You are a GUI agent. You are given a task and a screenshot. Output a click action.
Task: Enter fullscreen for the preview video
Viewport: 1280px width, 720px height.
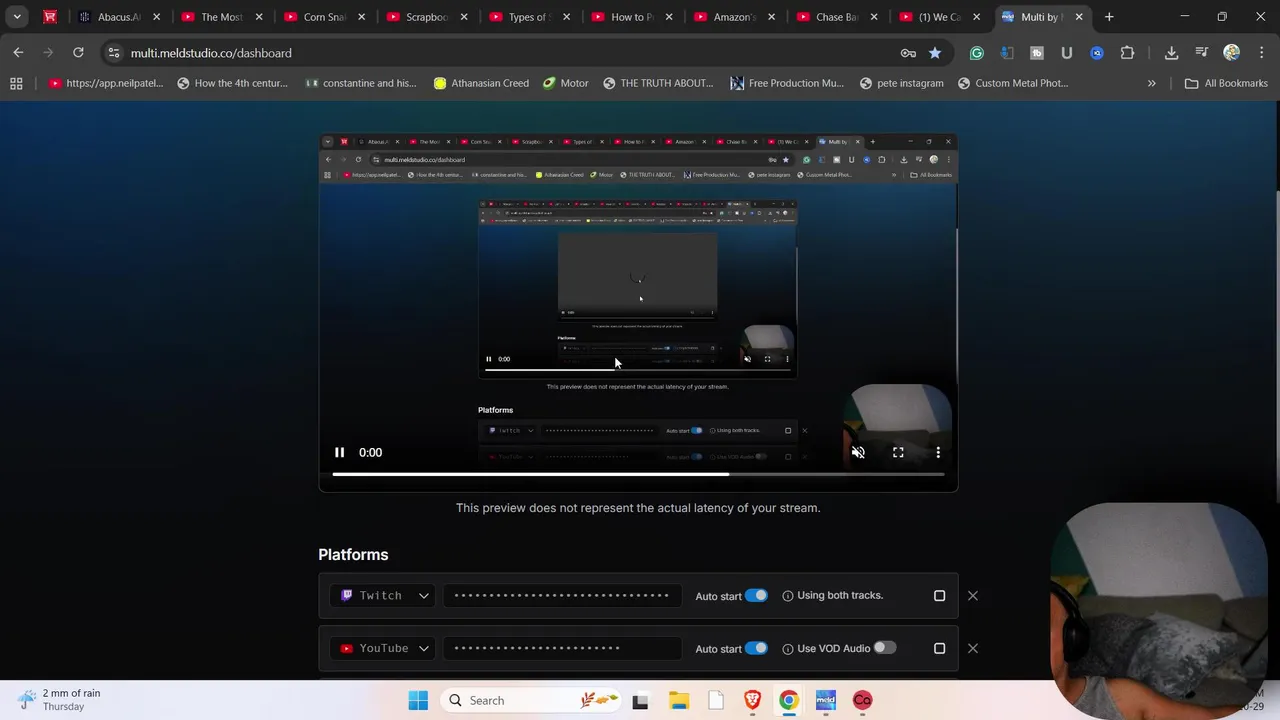[898, 452]
